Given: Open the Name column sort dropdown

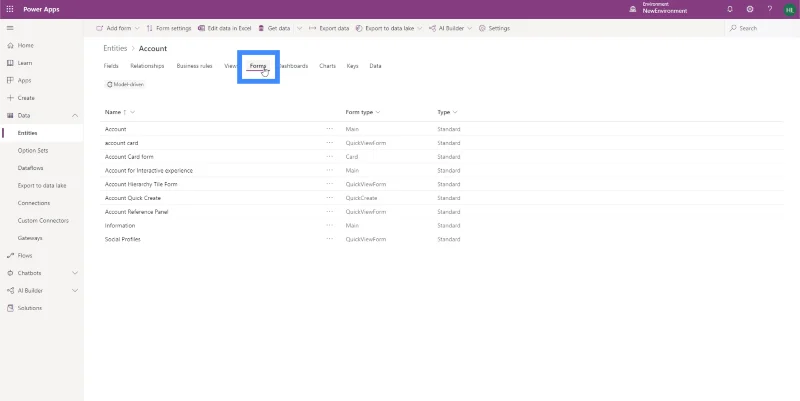Looking at the screenshot, I should coord(133,112).
